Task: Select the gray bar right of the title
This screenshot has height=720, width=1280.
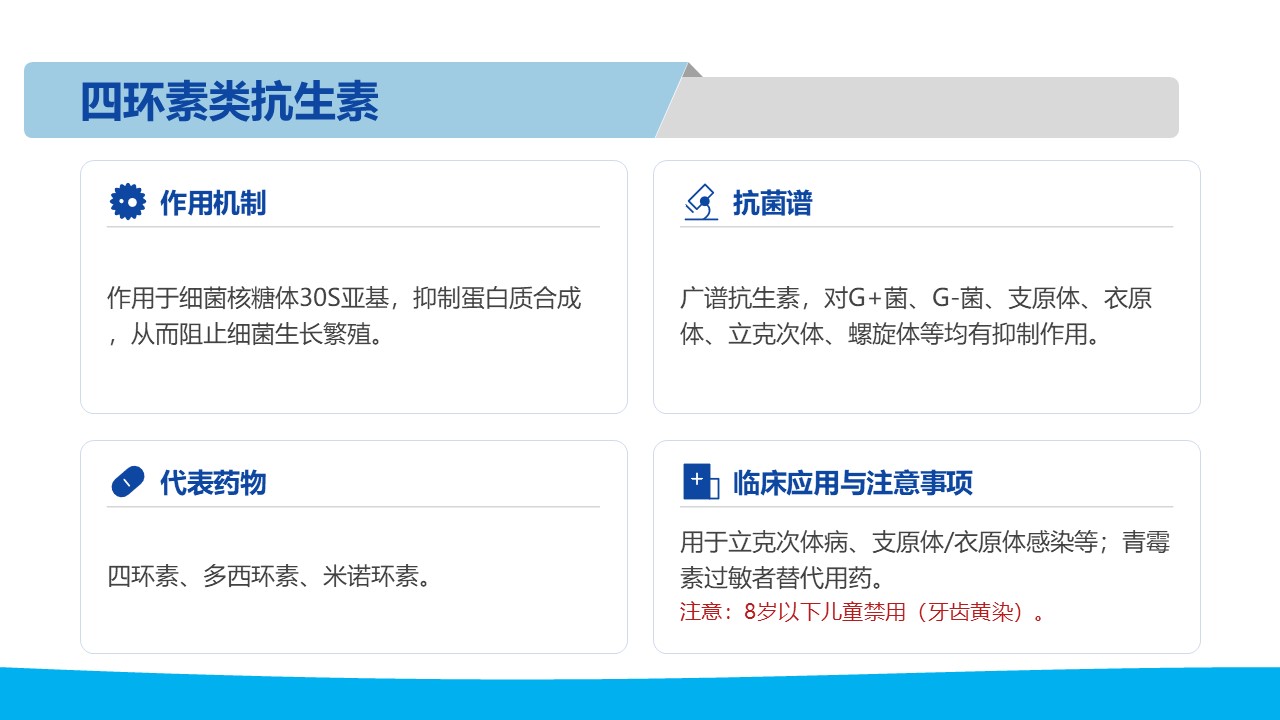Action: click(930, 107)
